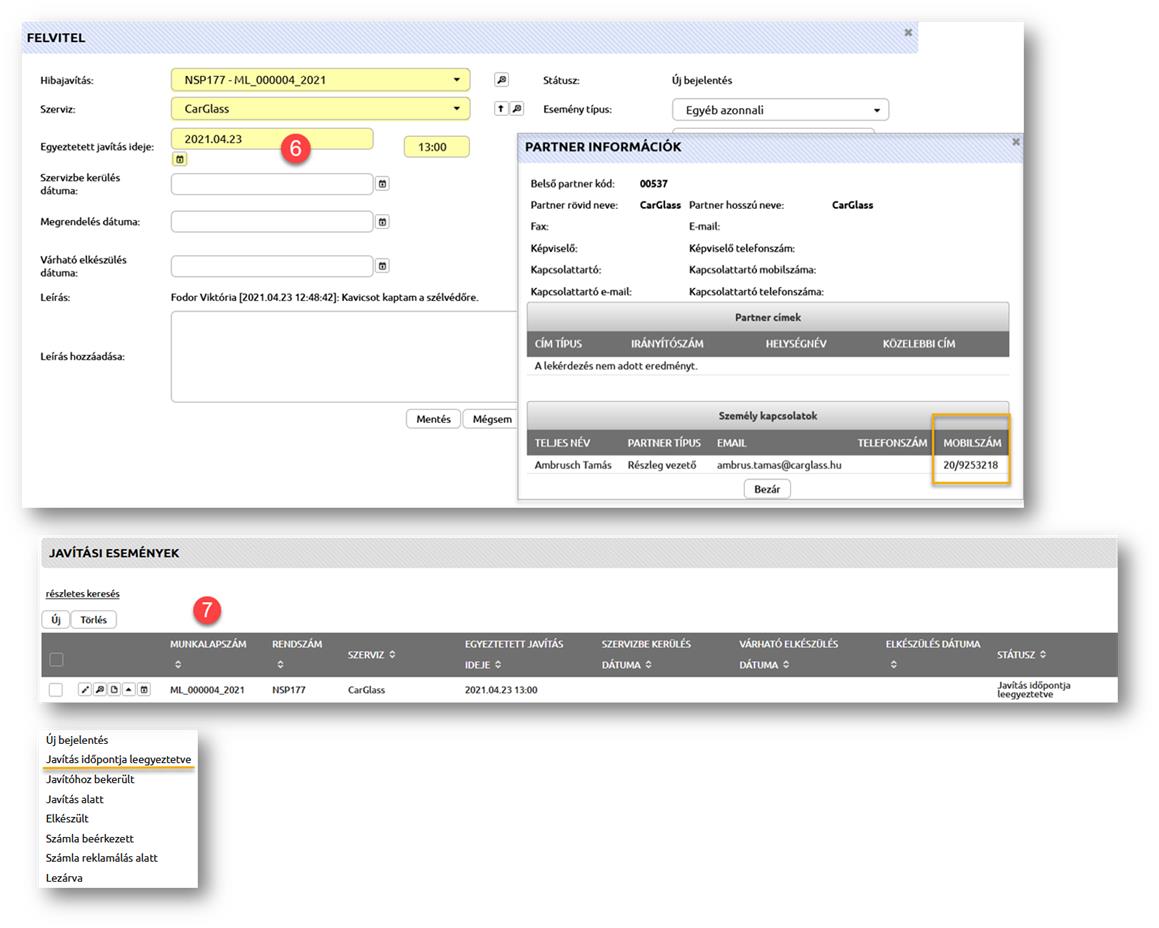
Task: Tick the checkbox for the ML_000004_2021 row
Action: tap(55, 690)
